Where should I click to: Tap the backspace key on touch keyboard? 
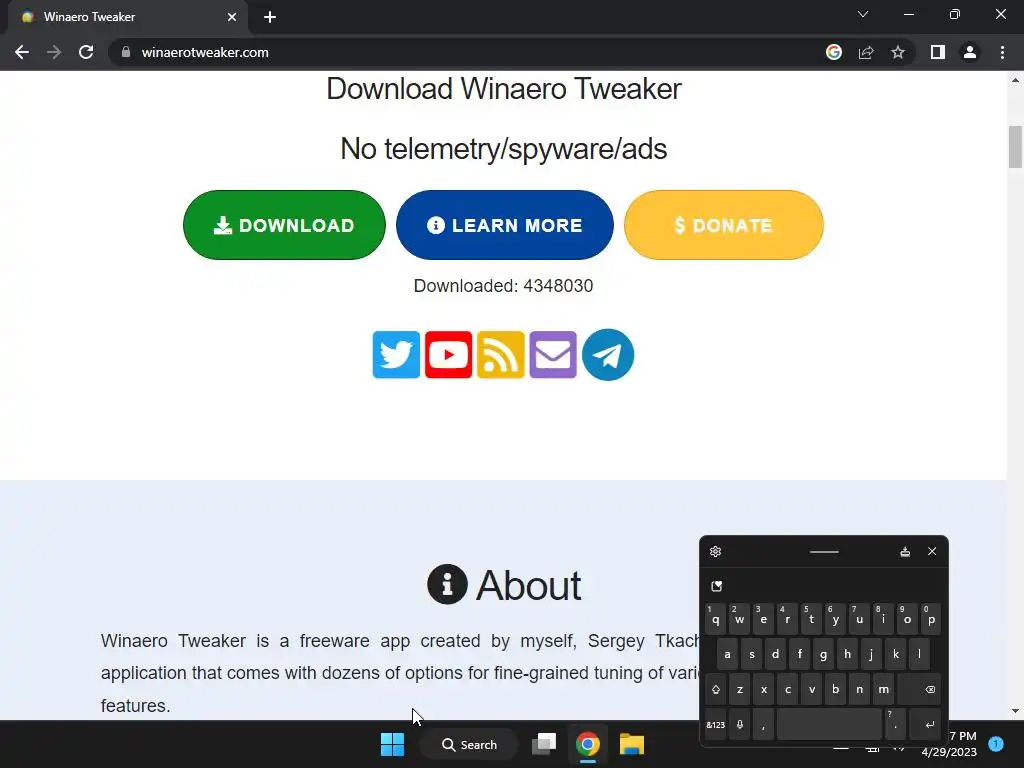(919, 690)
